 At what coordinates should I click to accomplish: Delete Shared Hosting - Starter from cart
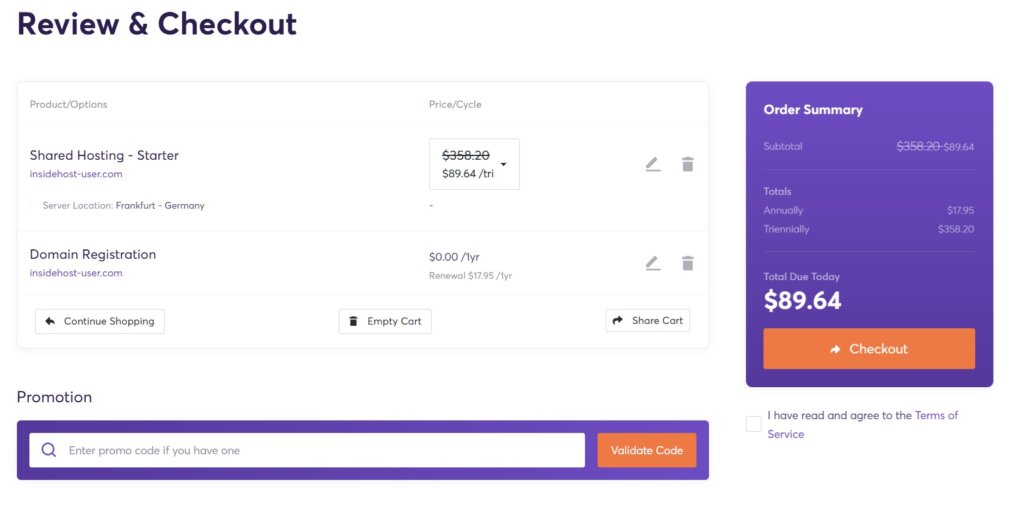(687, 164)
